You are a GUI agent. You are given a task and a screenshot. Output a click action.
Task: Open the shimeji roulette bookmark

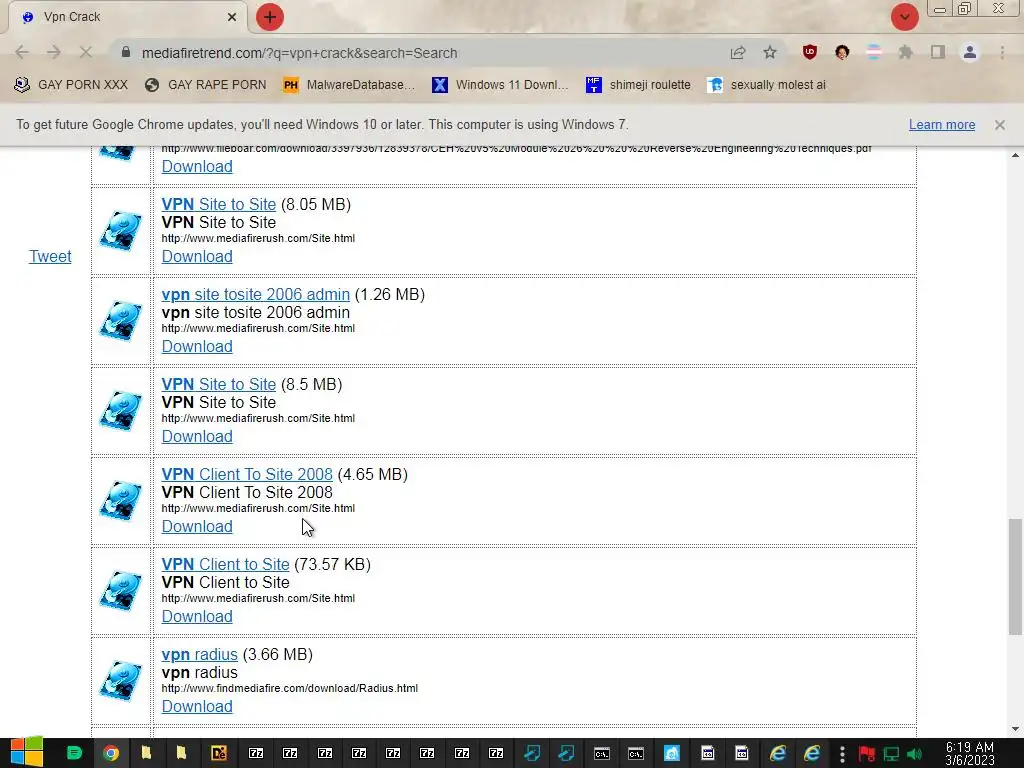638,85
